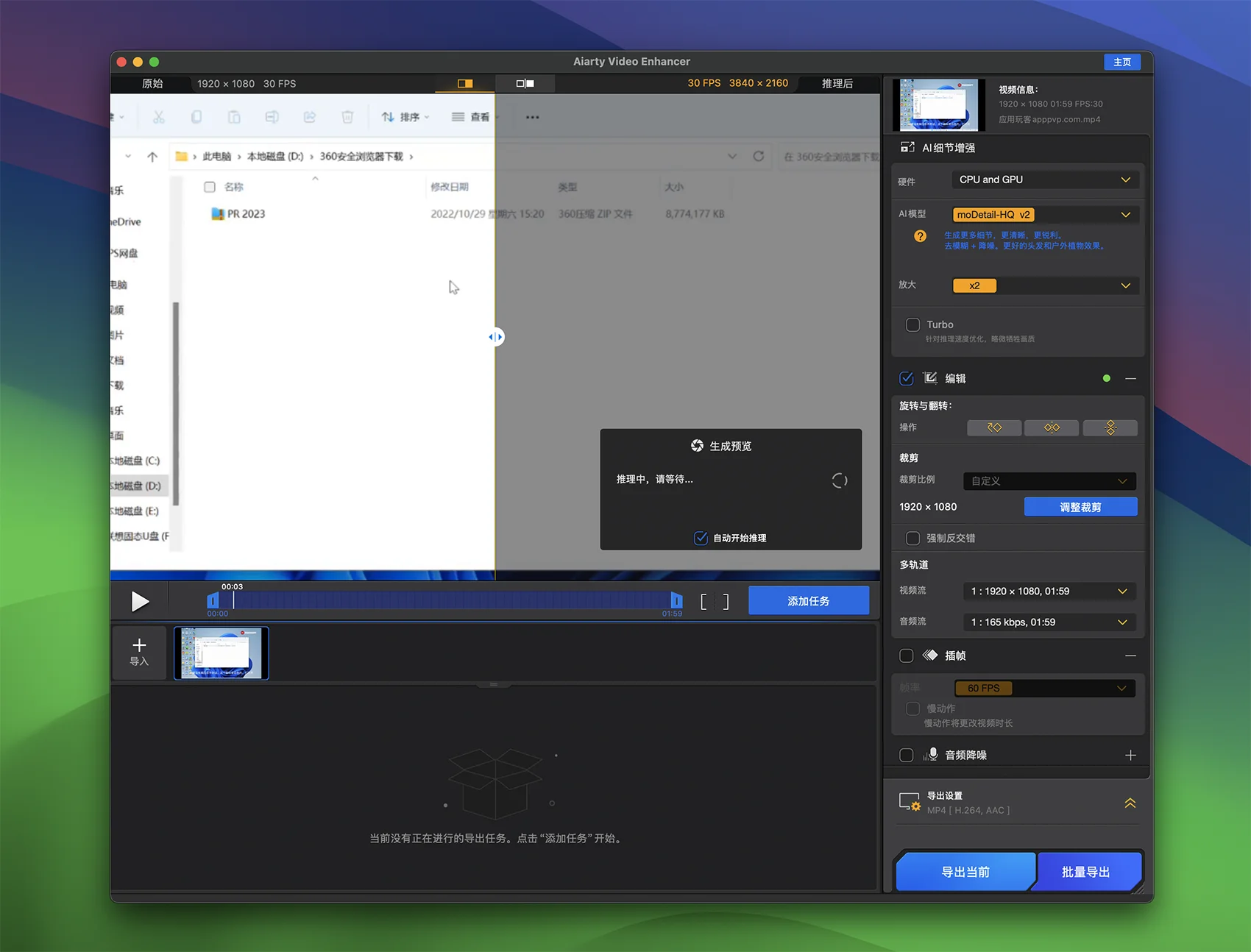Image resolution: width=1251 pixels, height=952 pixels.
Task: Click the 3840 × 2160 output resolution label
Action: (x=758, y=83)
